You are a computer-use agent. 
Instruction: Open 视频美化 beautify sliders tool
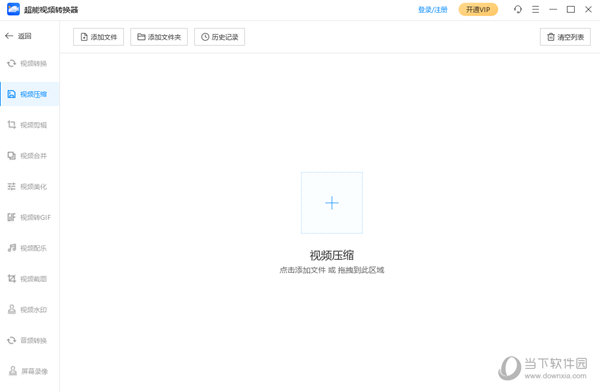click(29, 186)
